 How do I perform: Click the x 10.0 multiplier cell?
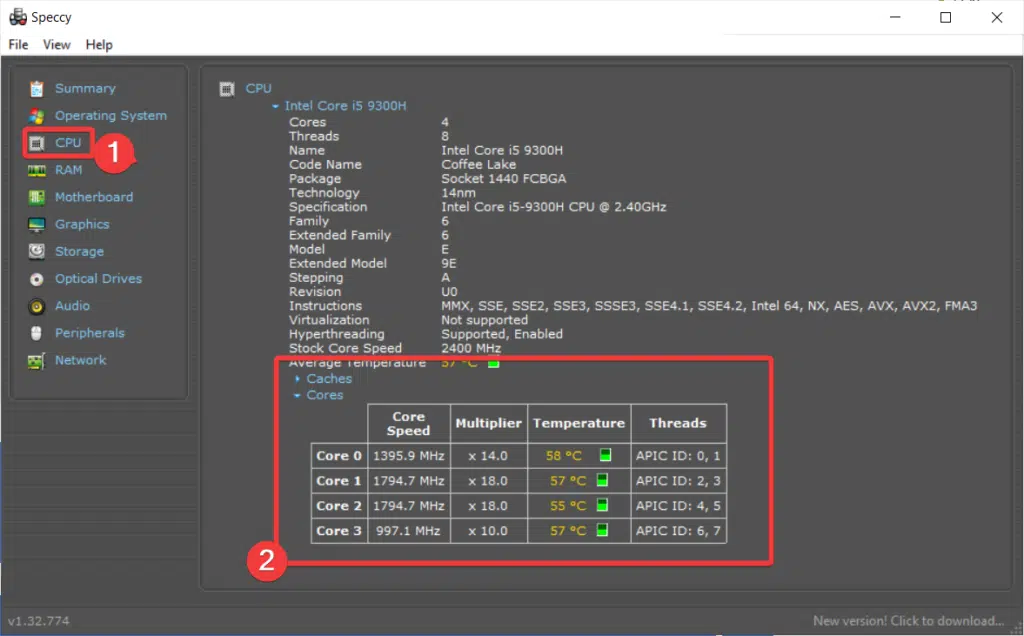tap(488, 530)
